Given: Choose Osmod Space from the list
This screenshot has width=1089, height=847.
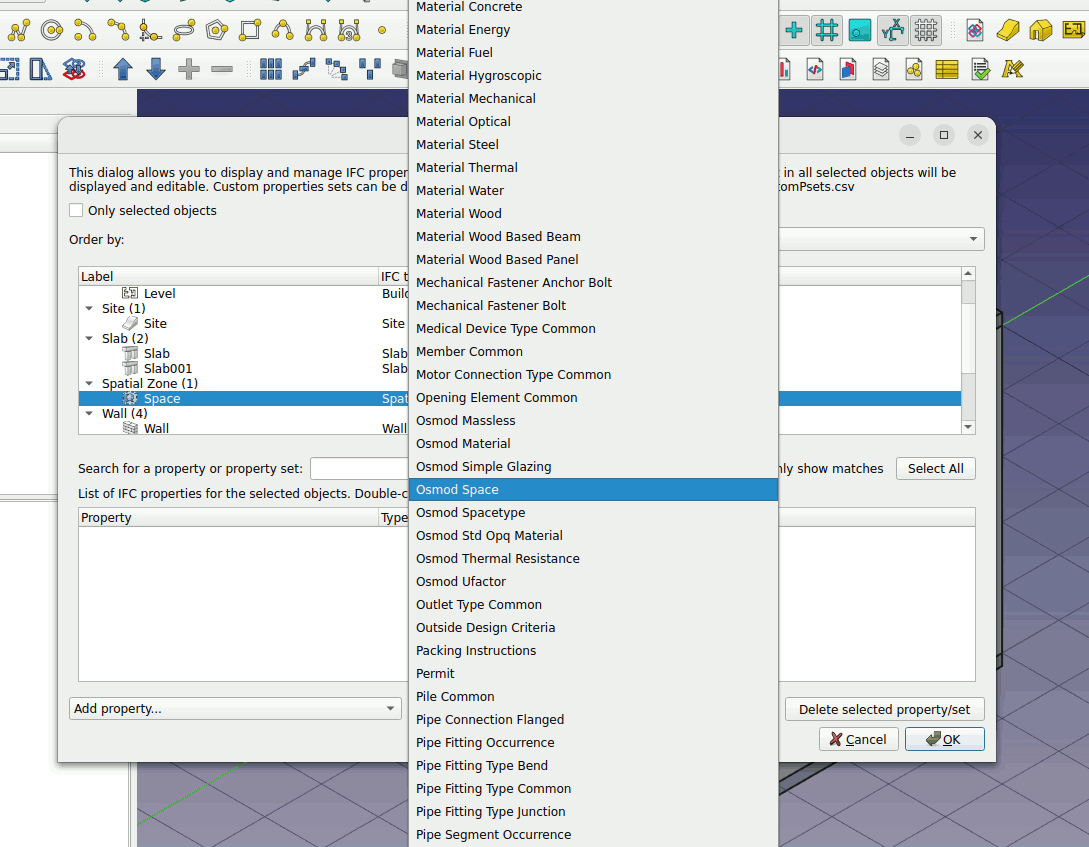Looking at the screenshot, I should coord(457,490).
